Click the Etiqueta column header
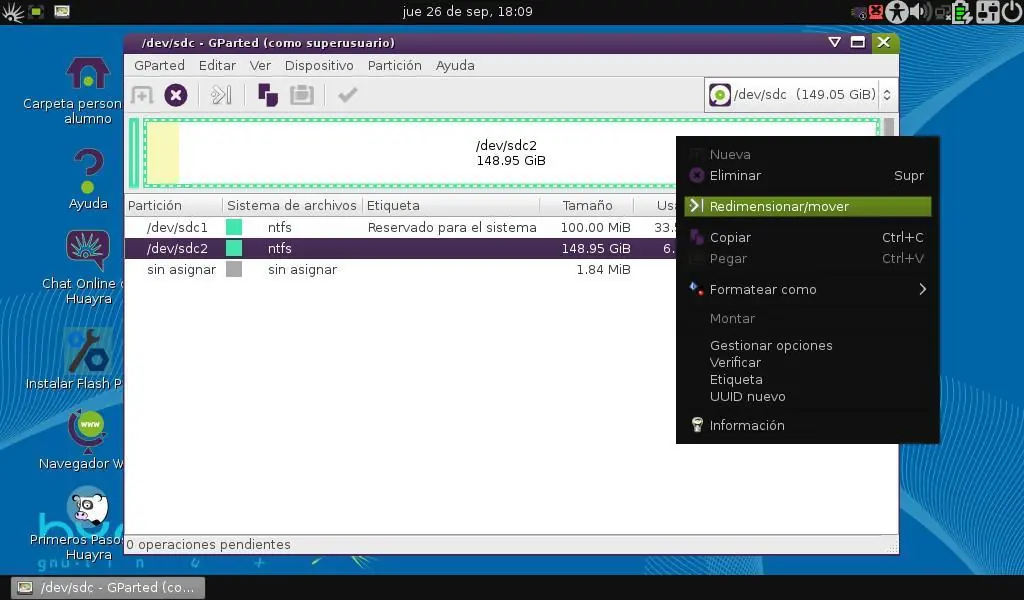 point(451,206)
